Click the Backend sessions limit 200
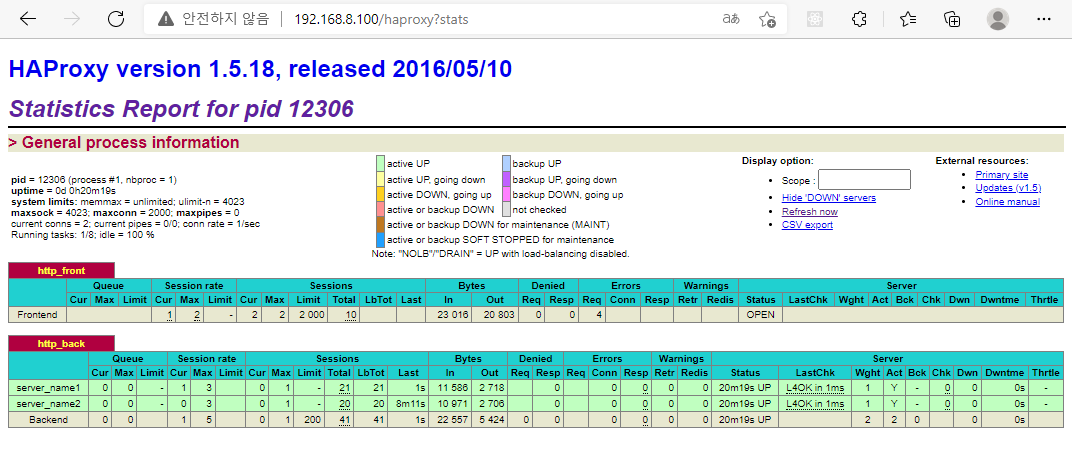The width and height of the screenshot is (1072, 454). pos(312,420)
